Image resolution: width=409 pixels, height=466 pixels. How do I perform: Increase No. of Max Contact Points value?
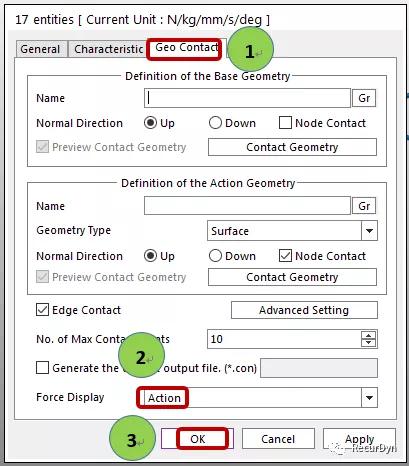(x=368, y=335)
